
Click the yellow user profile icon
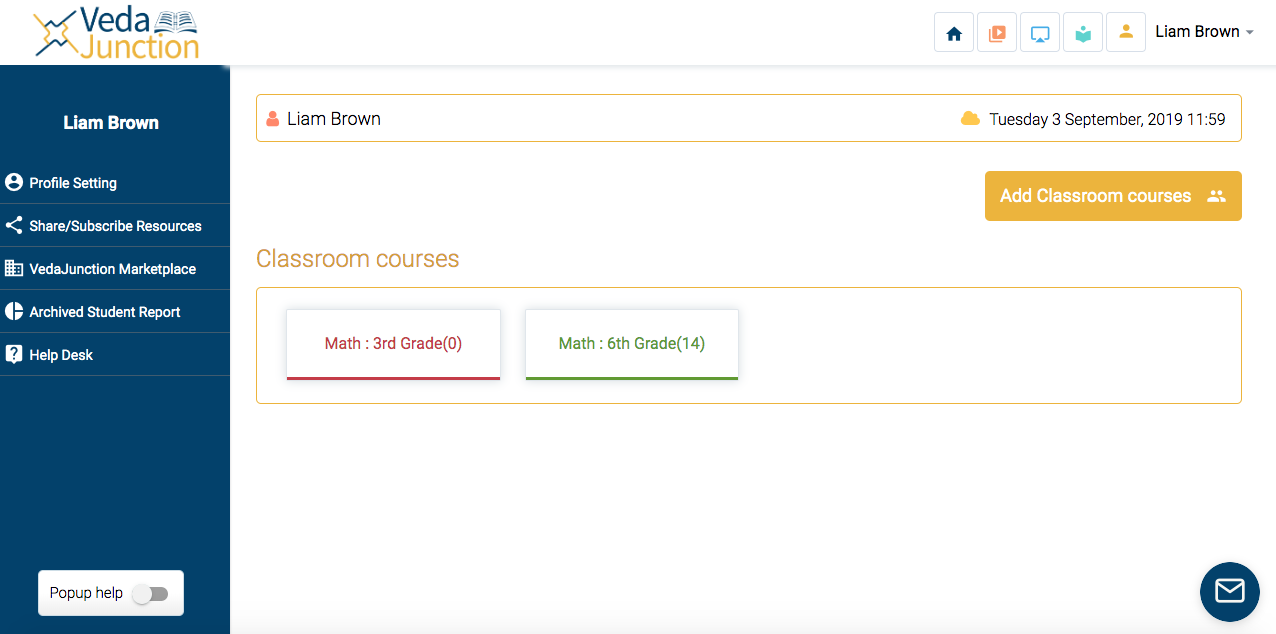click(x=1126, y=32)
